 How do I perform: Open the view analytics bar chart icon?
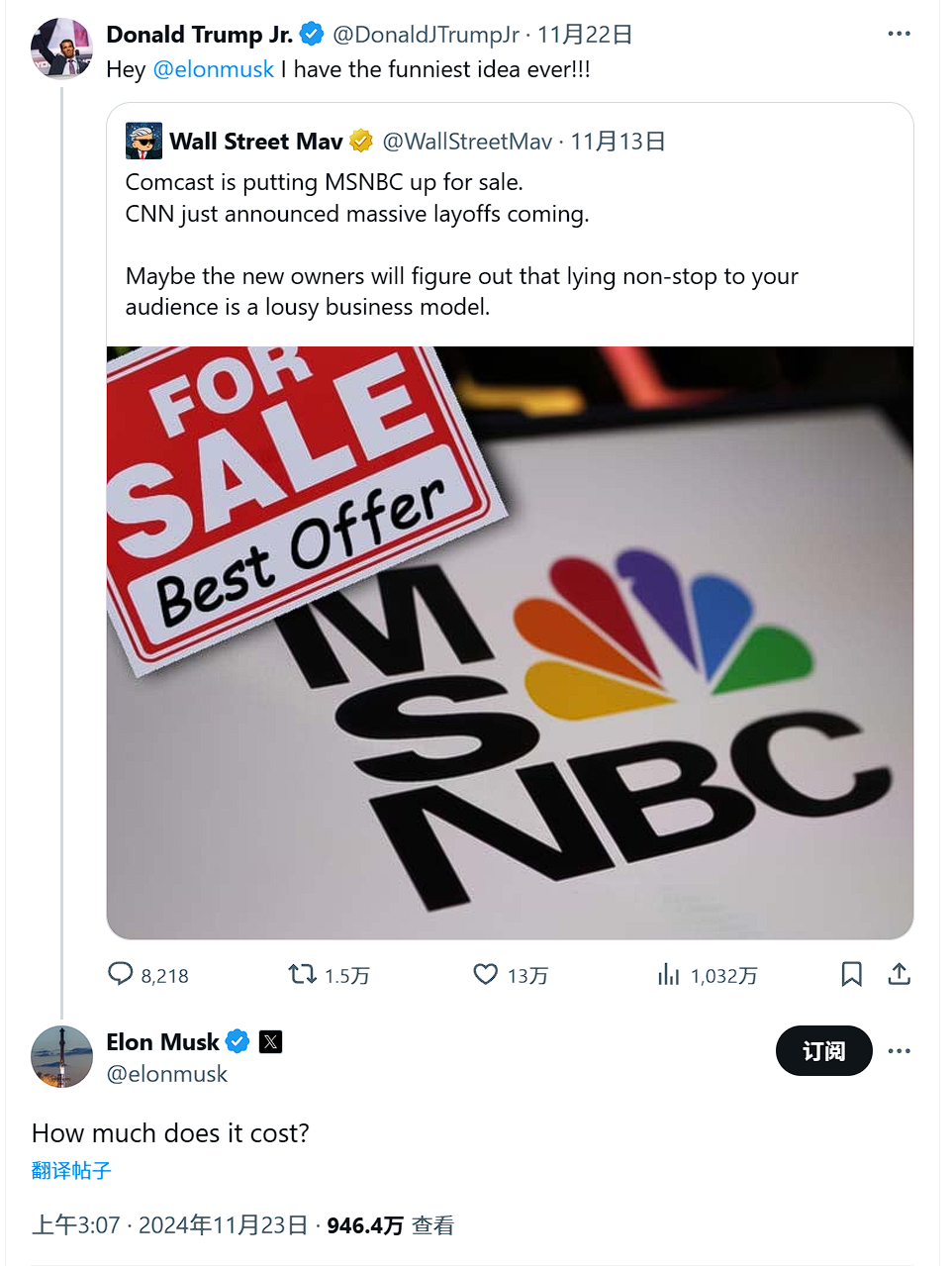tap(669, 974)
